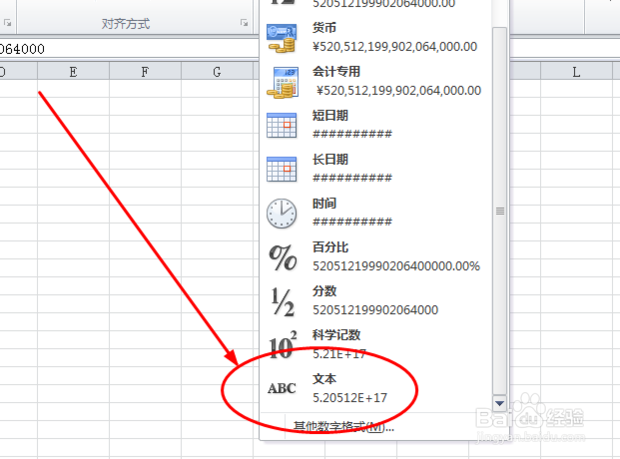Select the 会计专用 accounting format icon

[x=282, y=82]
